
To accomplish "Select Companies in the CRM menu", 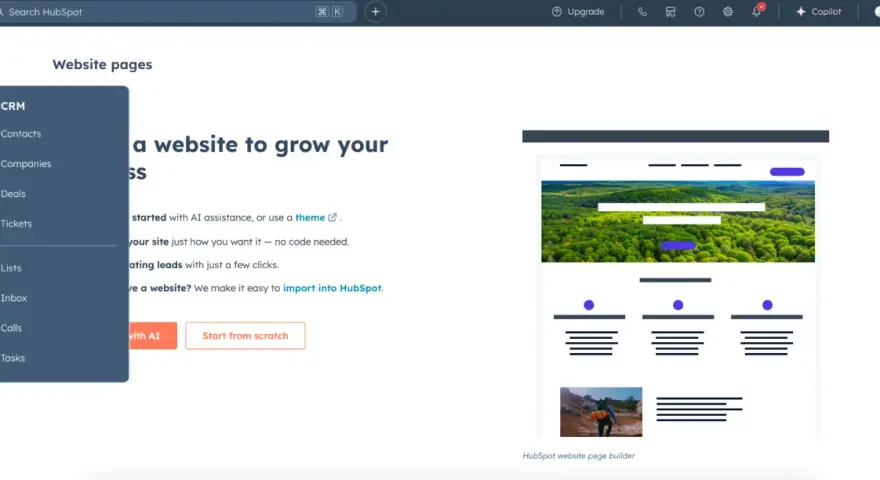I will (26, 164).
